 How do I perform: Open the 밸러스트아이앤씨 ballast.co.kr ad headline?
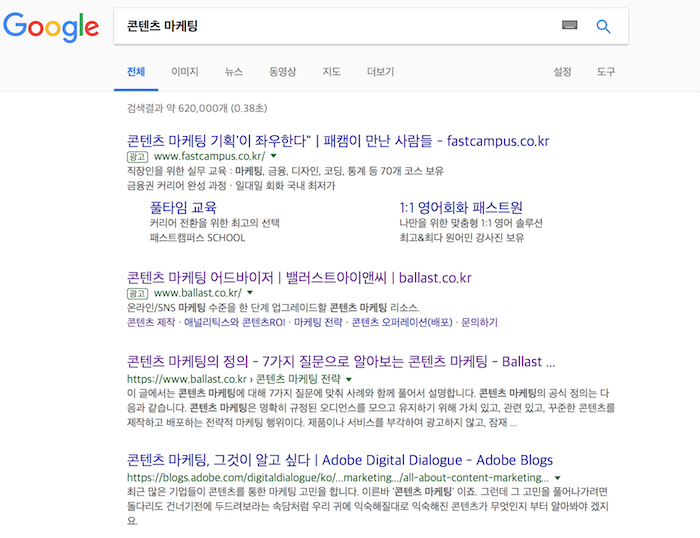[x=299, y=278]
